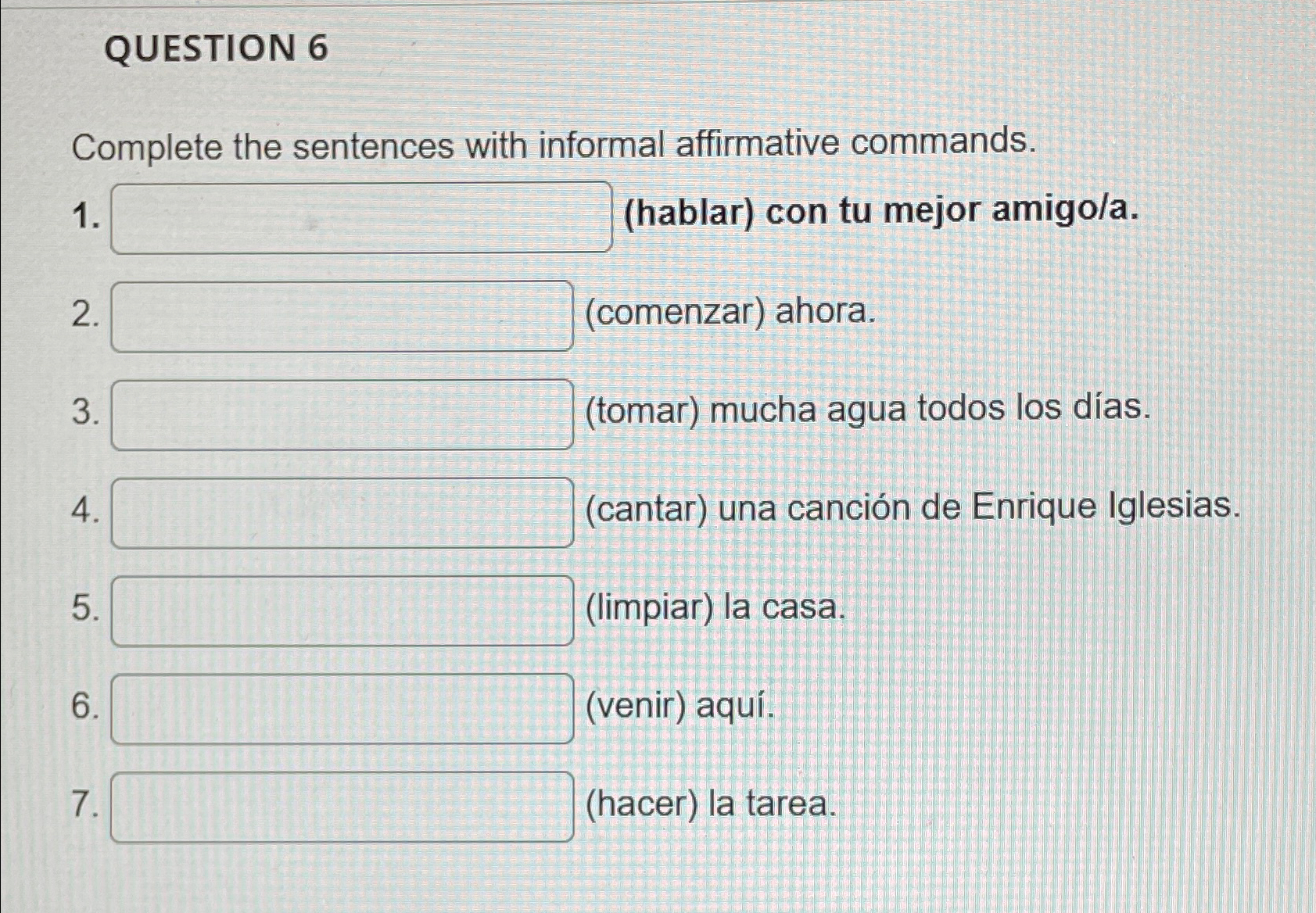The width and height of the screenshot is (1316, 913).
Task: Click the (venir) aquí prompt text
Action: (680, 707)
